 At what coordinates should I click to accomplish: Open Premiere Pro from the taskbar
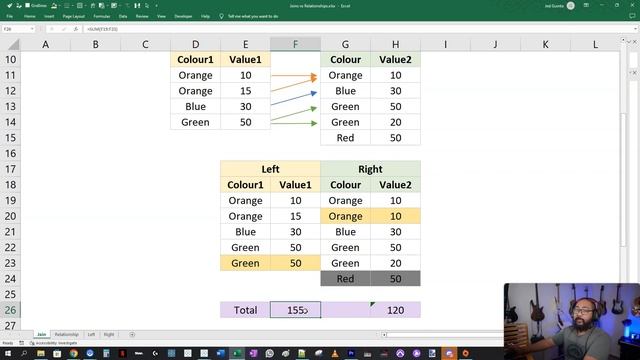tap(351, 353)
